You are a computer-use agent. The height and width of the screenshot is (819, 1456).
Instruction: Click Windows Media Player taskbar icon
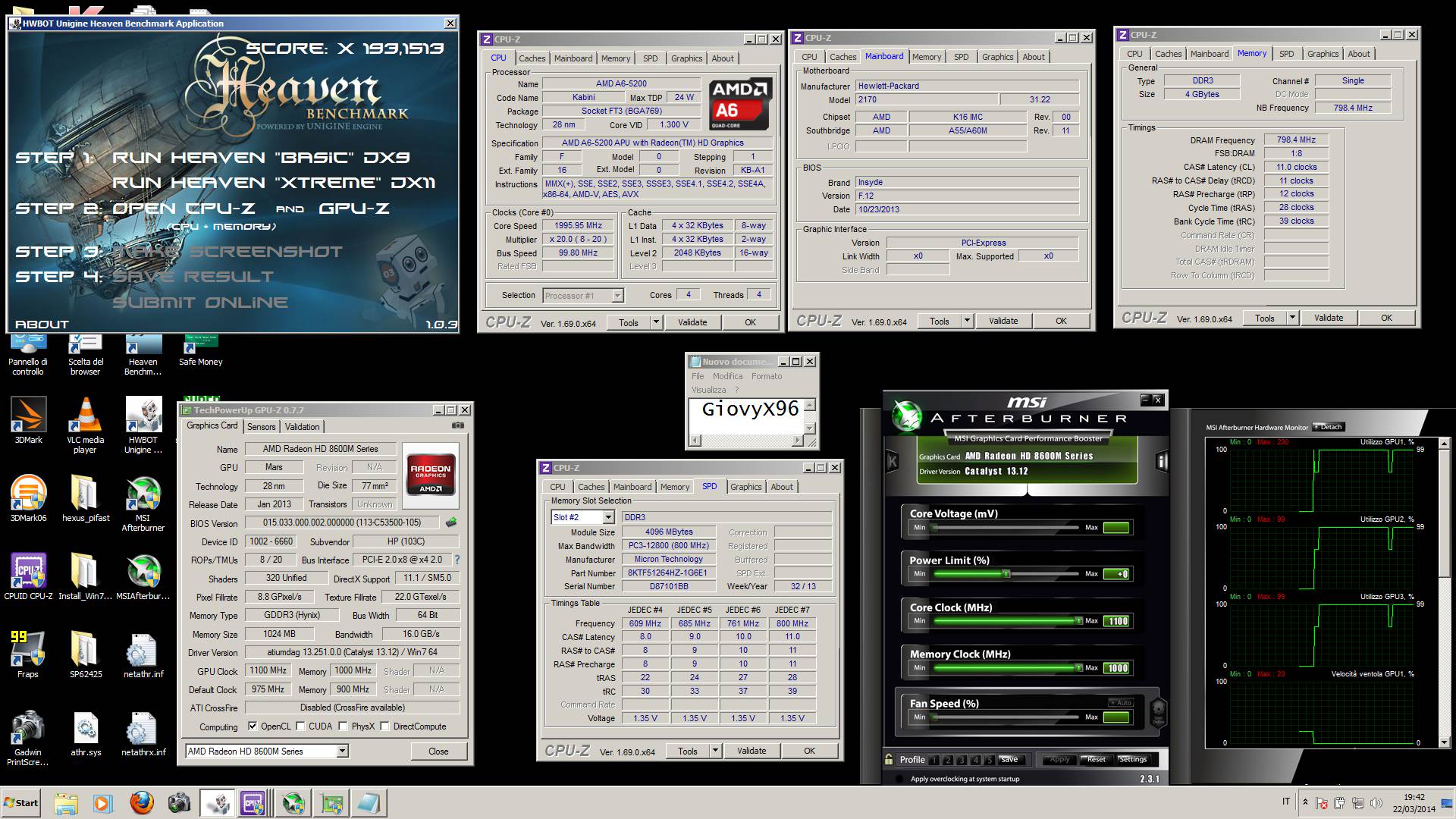pyautogui.click(x=102, y=803)
